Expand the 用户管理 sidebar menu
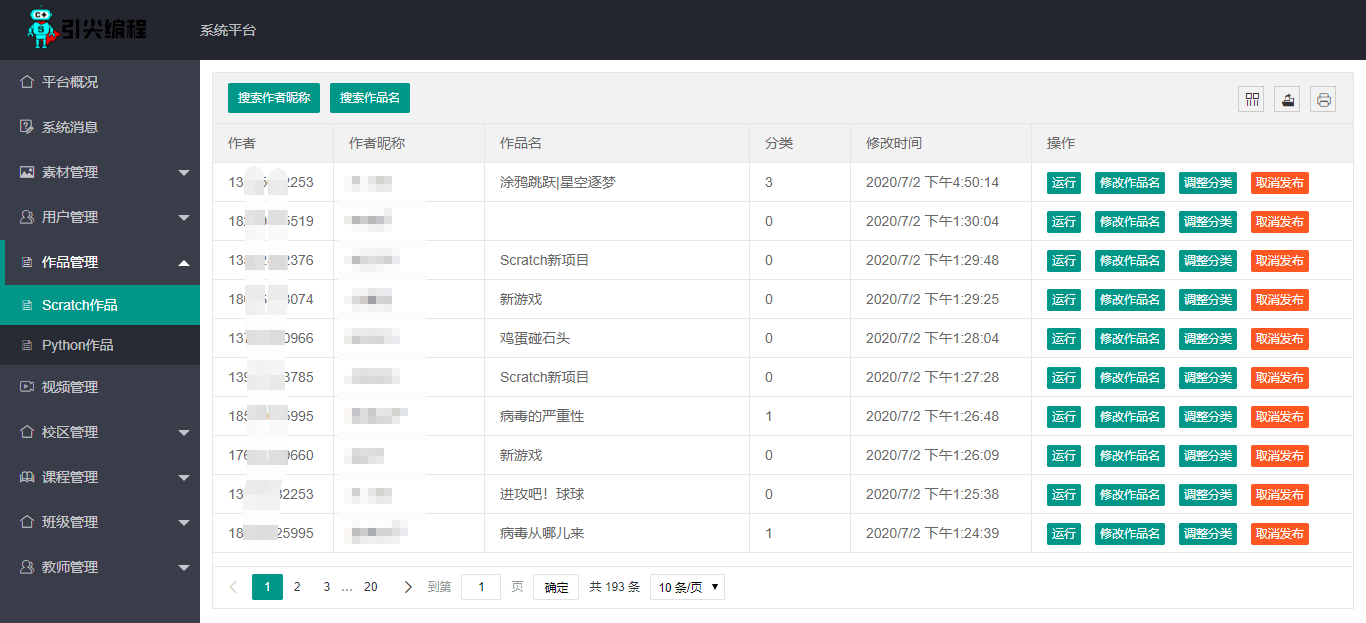1366x623 pixels. [100, 217]
